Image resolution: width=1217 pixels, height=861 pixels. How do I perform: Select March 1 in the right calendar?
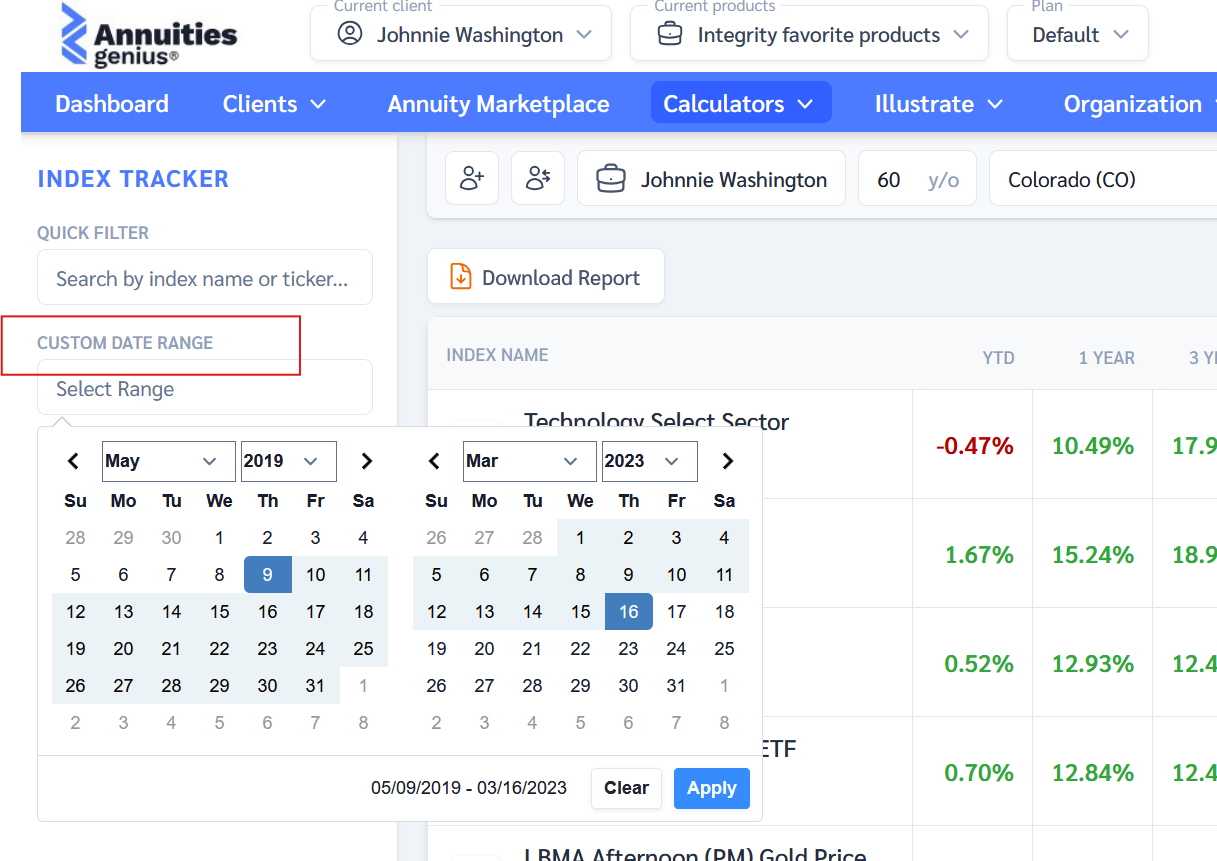[x=581, y=538]
